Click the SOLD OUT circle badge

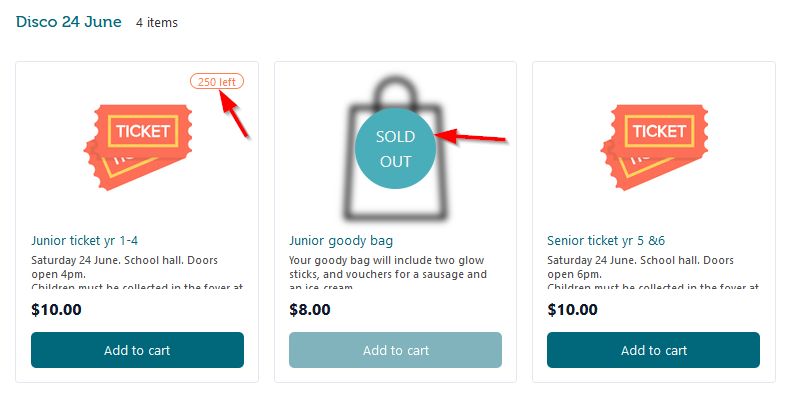click(x=395, y=149)
